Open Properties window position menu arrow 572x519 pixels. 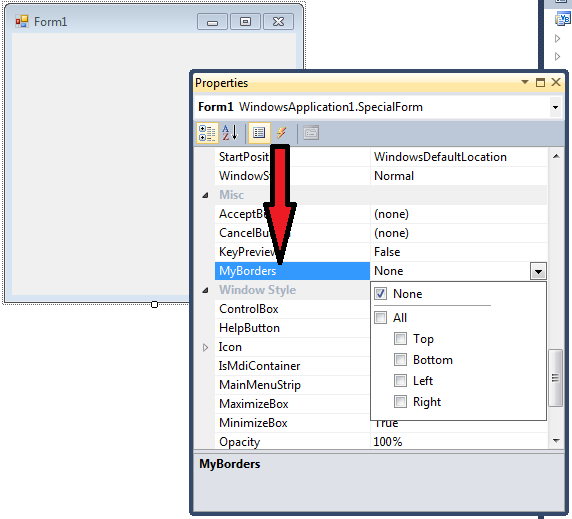(525, 82)
